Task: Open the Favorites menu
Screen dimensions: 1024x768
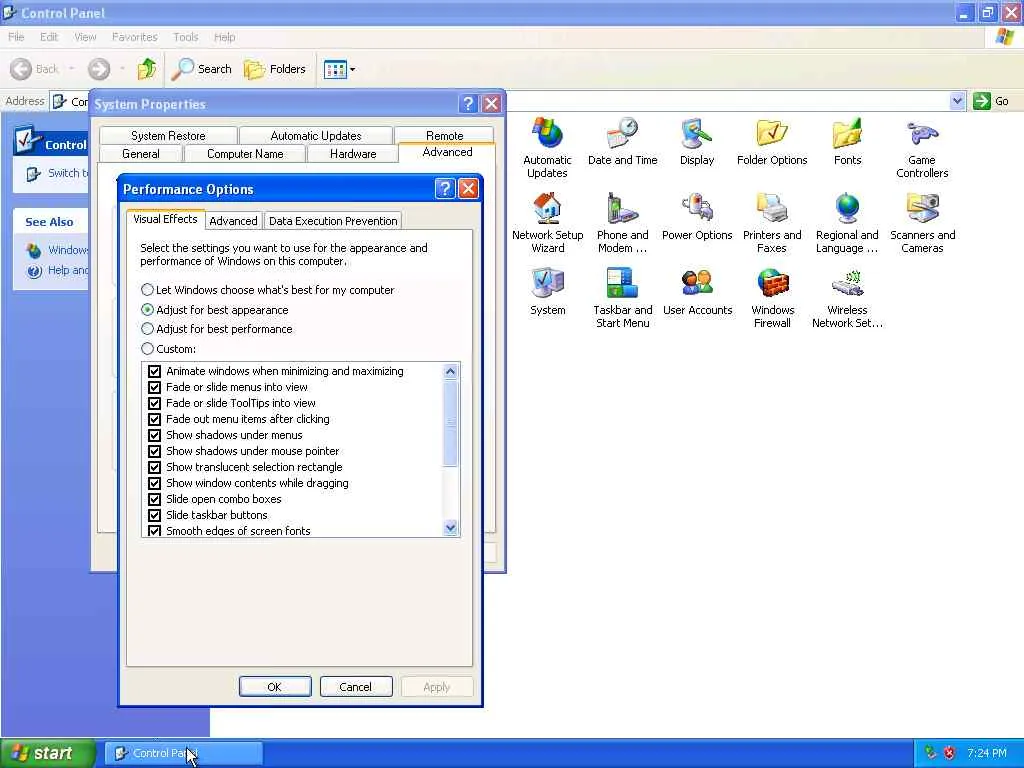Action: [135, 37]
